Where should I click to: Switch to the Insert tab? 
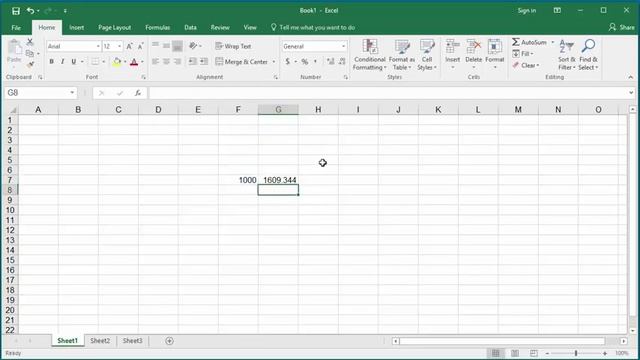pyautogui.click(x=76, y=27)
